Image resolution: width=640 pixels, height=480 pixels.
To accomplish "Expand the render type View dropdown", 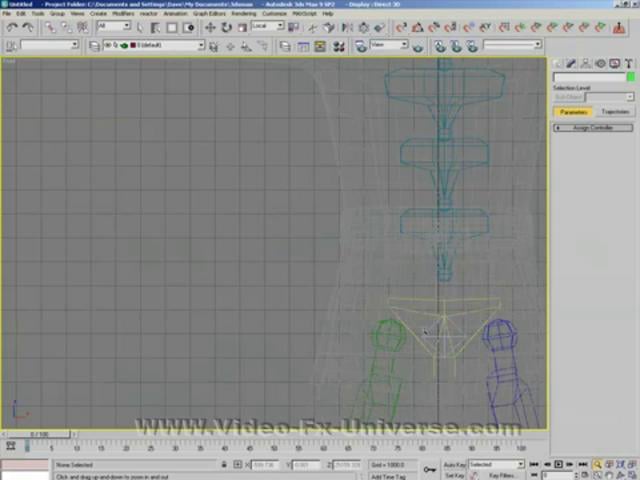I will tap(389, 44).
